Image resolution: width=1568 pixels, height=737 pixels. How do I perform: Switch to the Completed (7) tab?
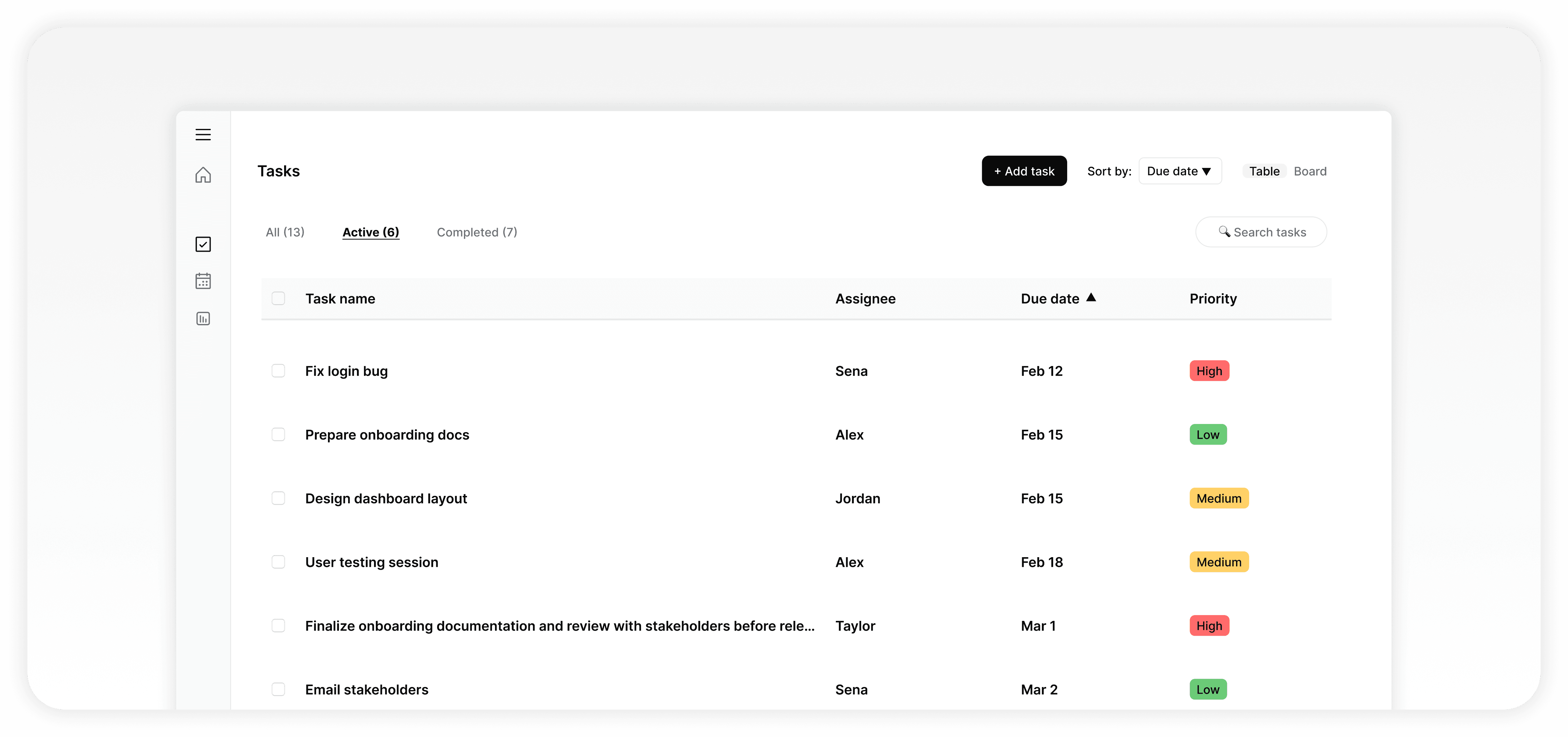(x=477, y=232)
